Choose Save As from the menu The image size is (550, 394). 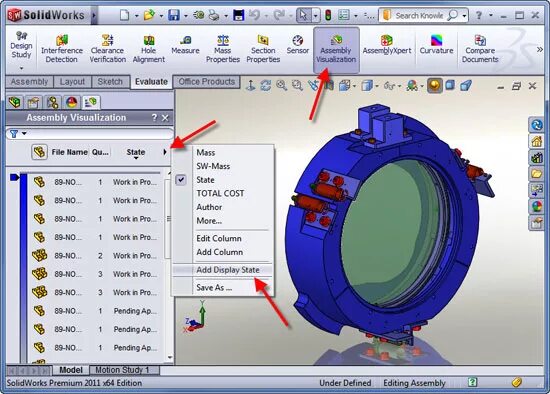(x=214, y=287)
